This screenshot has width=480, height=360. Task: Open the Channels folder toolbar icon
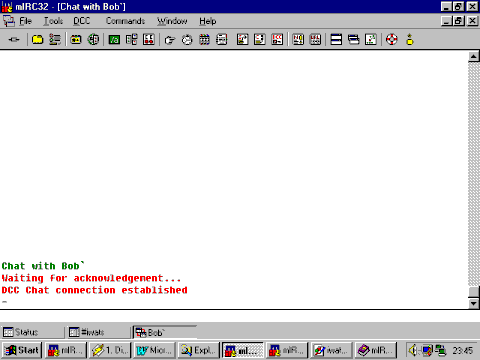[x=76, y=40]
